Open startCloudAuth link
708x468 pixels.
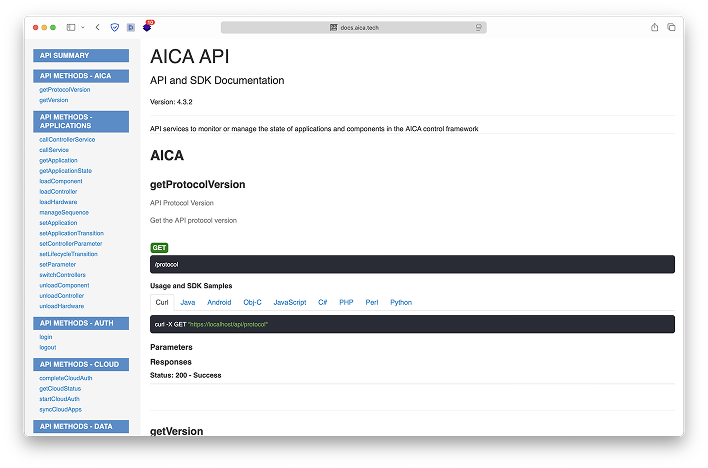click(x=60, y=399)
